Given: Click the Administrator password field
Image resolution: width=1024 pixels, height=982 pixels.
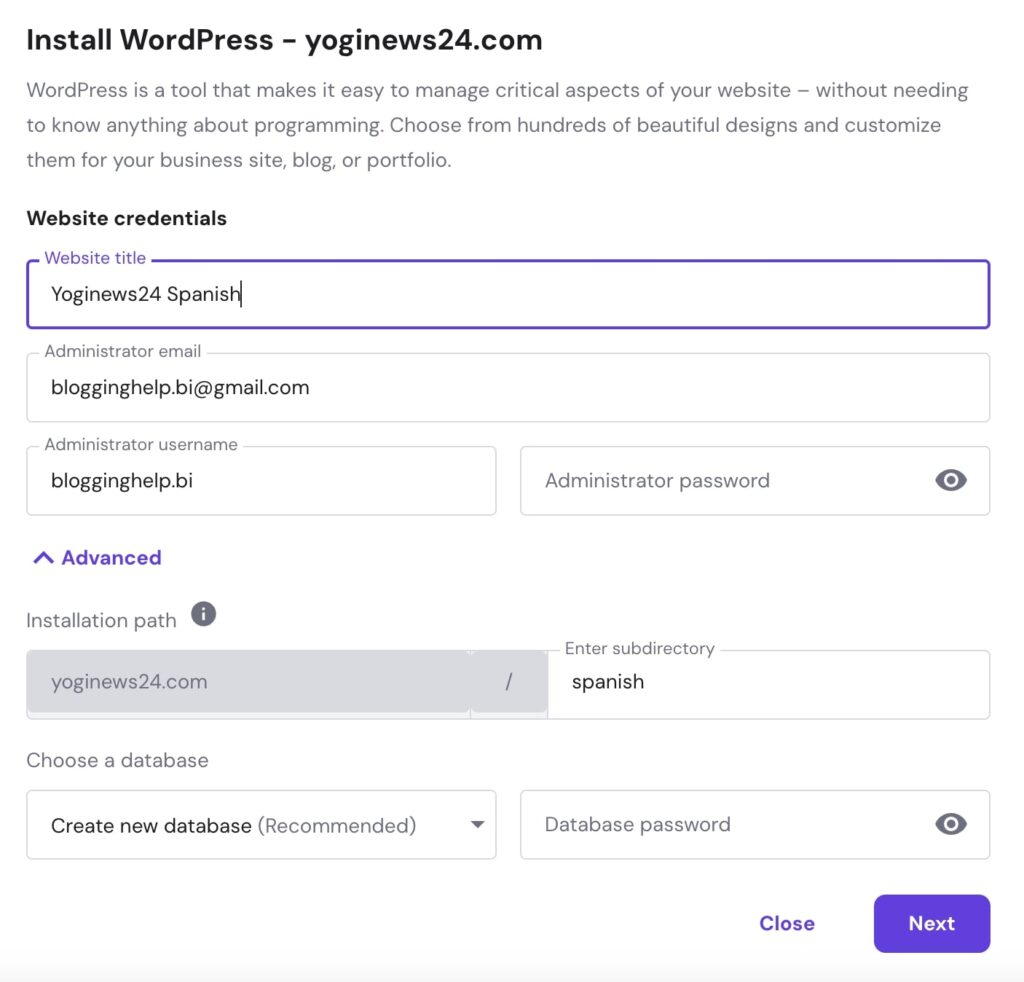Looking at the screenshot, I should 725,481.
